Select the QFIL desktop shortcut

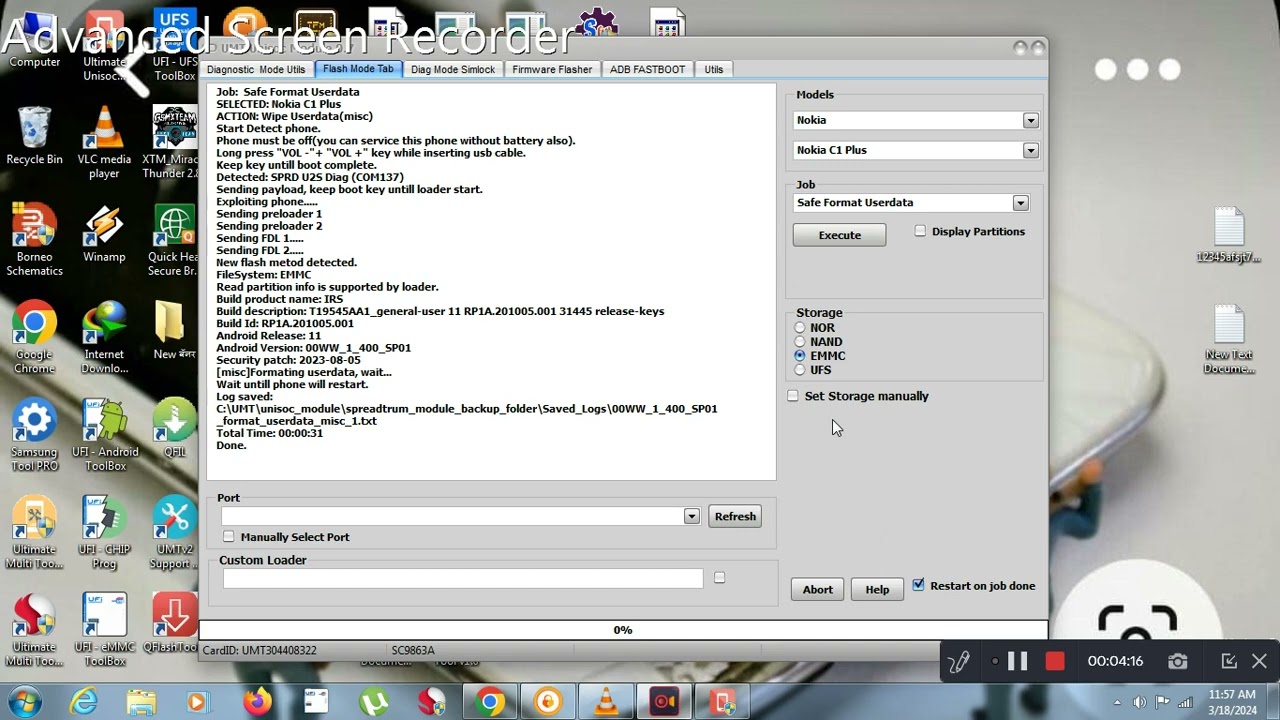point(175,428)
